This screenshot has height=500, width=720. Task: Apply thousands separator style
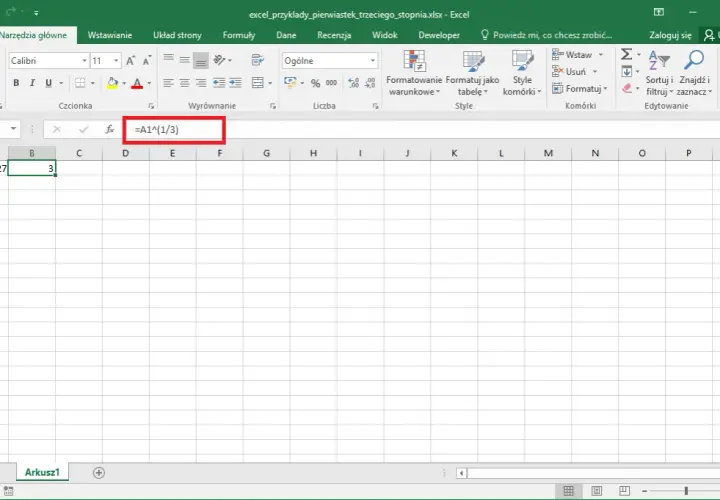point(332,83)
